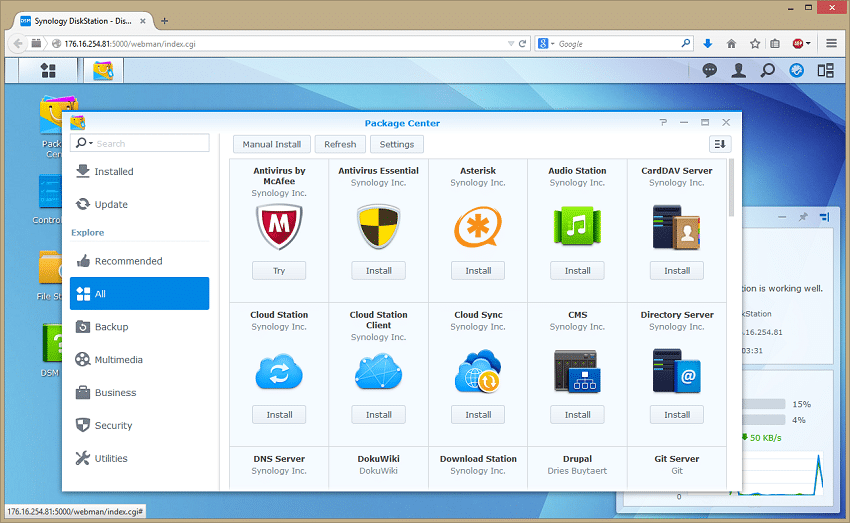The image size is (850, 523).
Task: Select the Synology DiskStation browser tab
Action: coord(83,21)
